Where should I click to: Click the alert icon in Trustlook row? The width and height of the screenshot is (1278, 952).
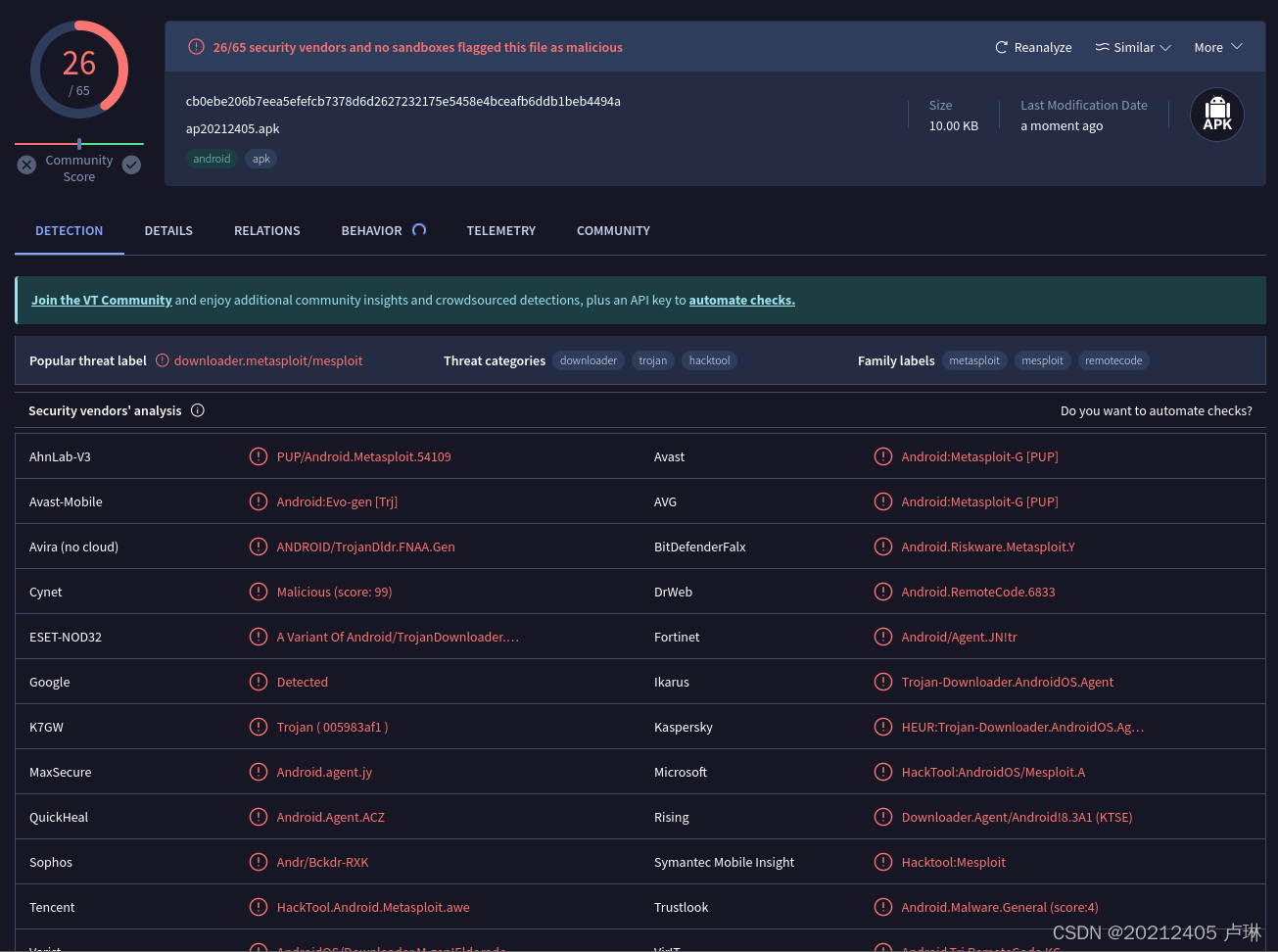[x=883, y=907]
